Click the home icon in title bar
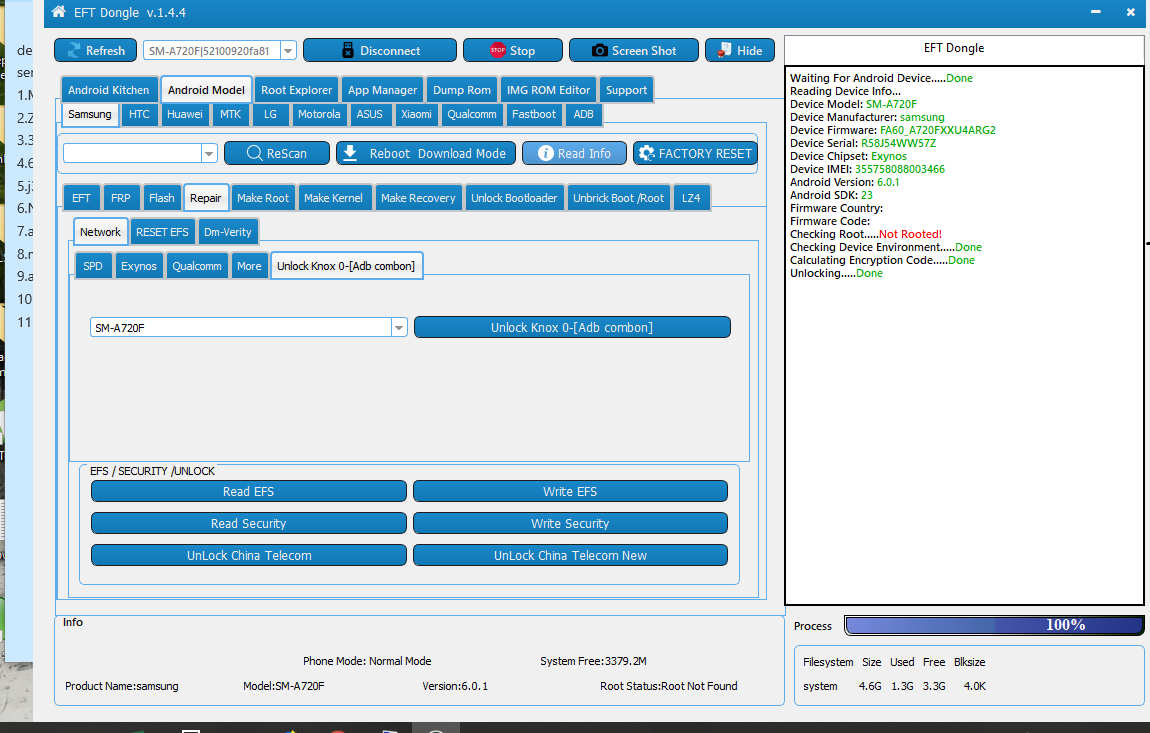 click(x=59, y=12)
